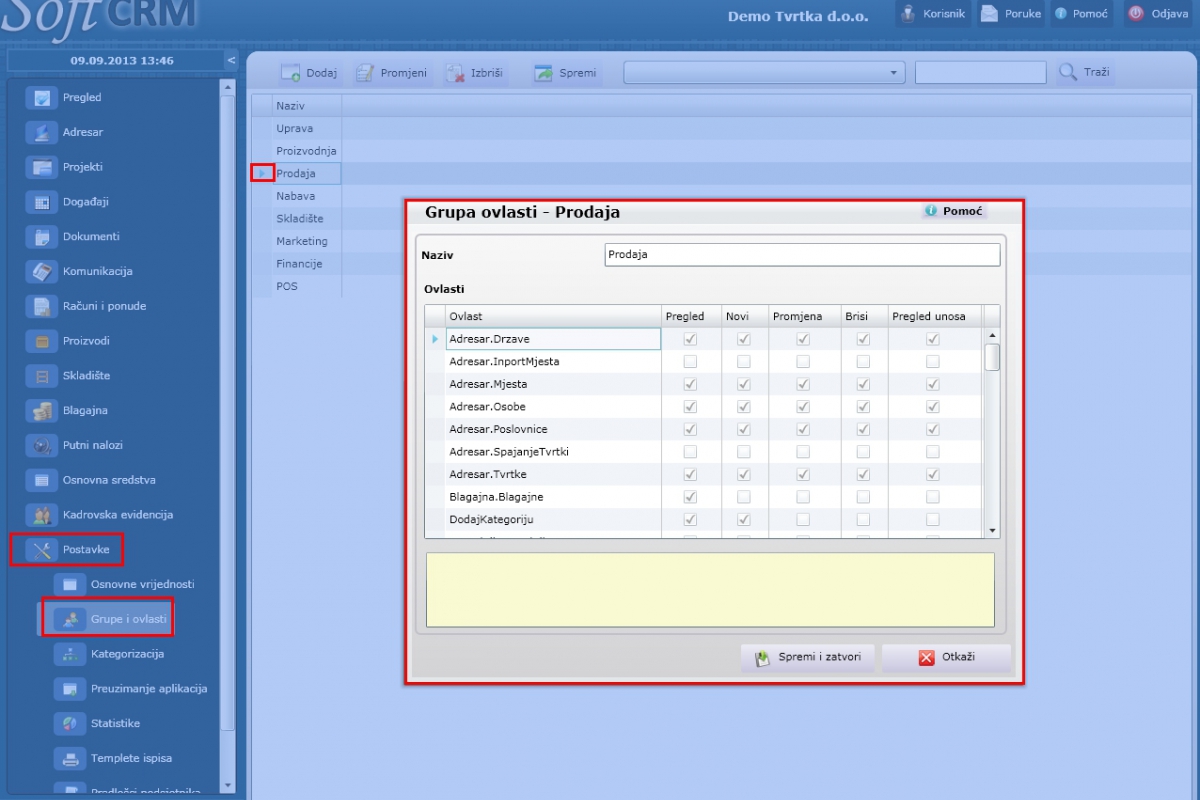Click the Izbriši toolbar button
The width and height of the screenshot is (1200, 800).
click(x=474, y=73)
